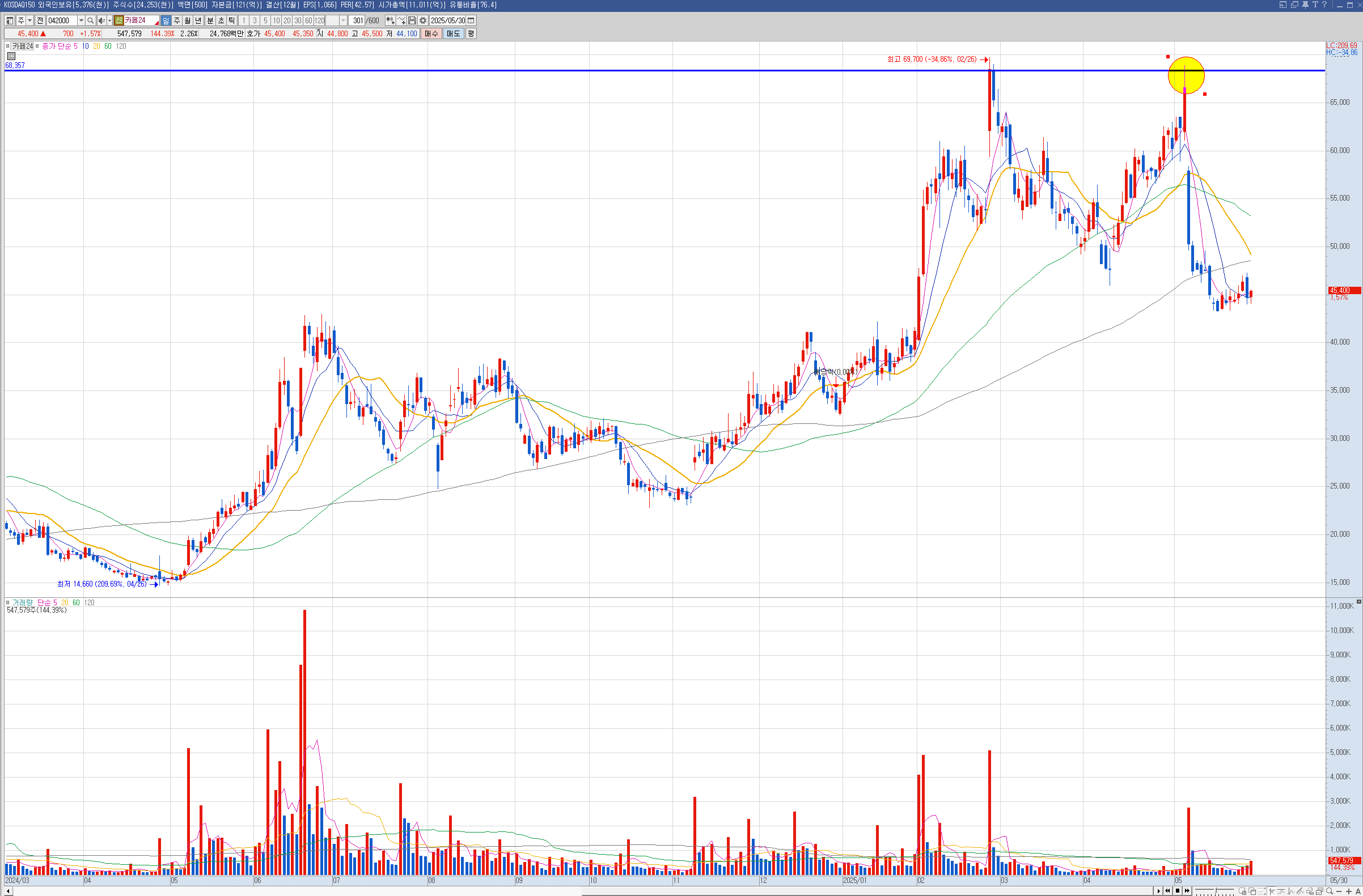The width and height of the screenshot is (1363, 896).
Task: Click the save chart floppy disk icon
Action: 412,20
